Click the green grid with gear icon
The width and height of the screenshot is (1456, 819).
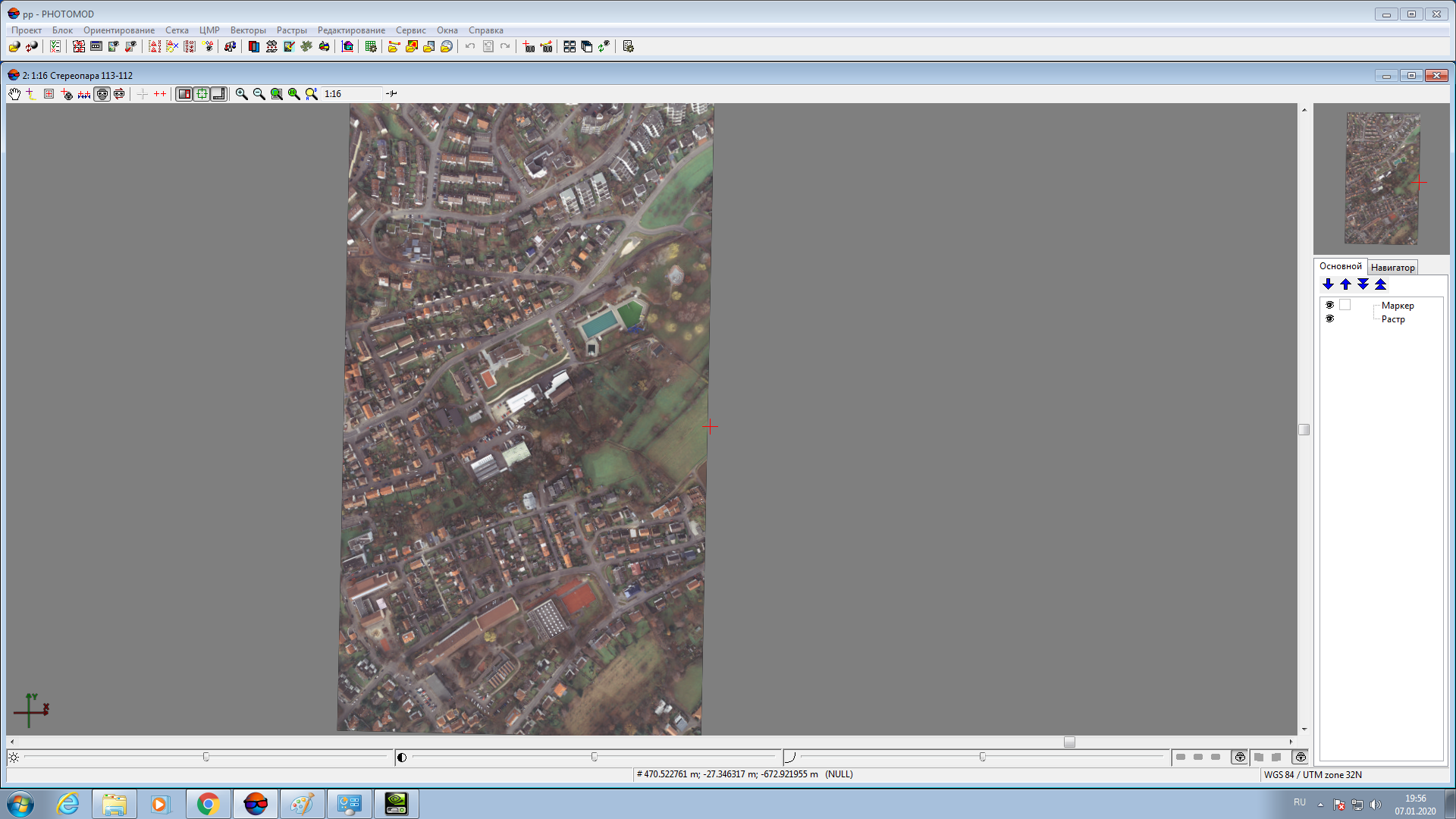[371, 47]
